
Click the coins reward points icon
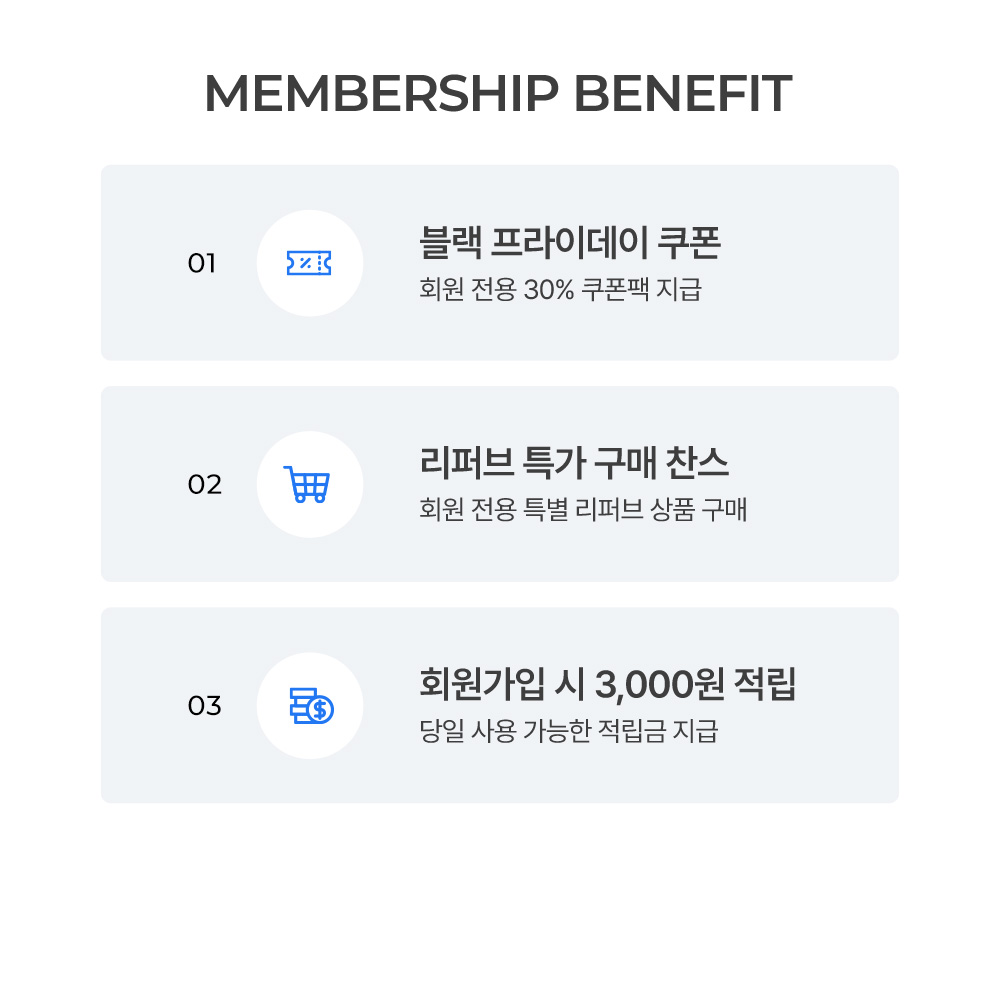point(311,706)
